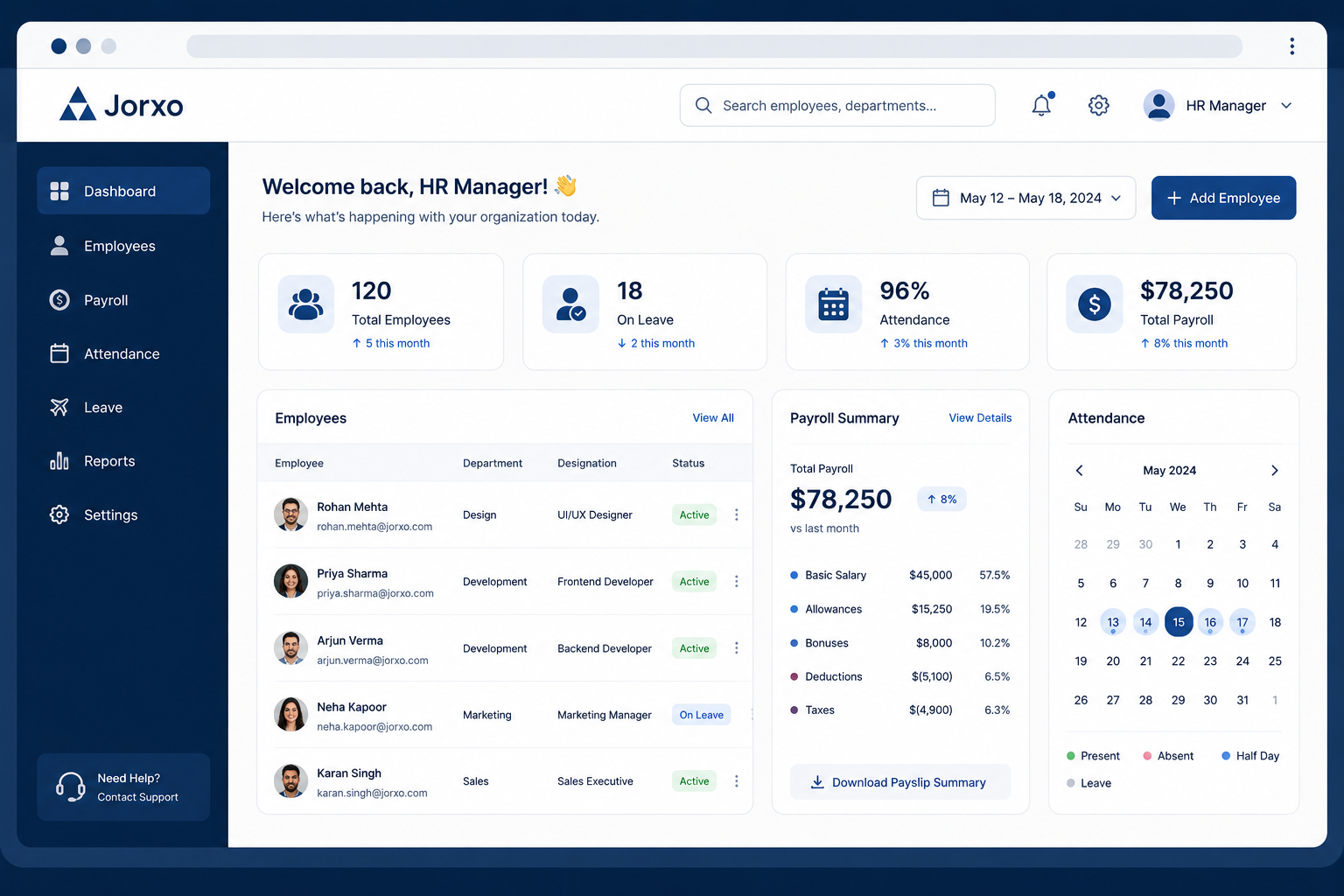Click the Total Payroll dollar icon

tap(1095, 304)
